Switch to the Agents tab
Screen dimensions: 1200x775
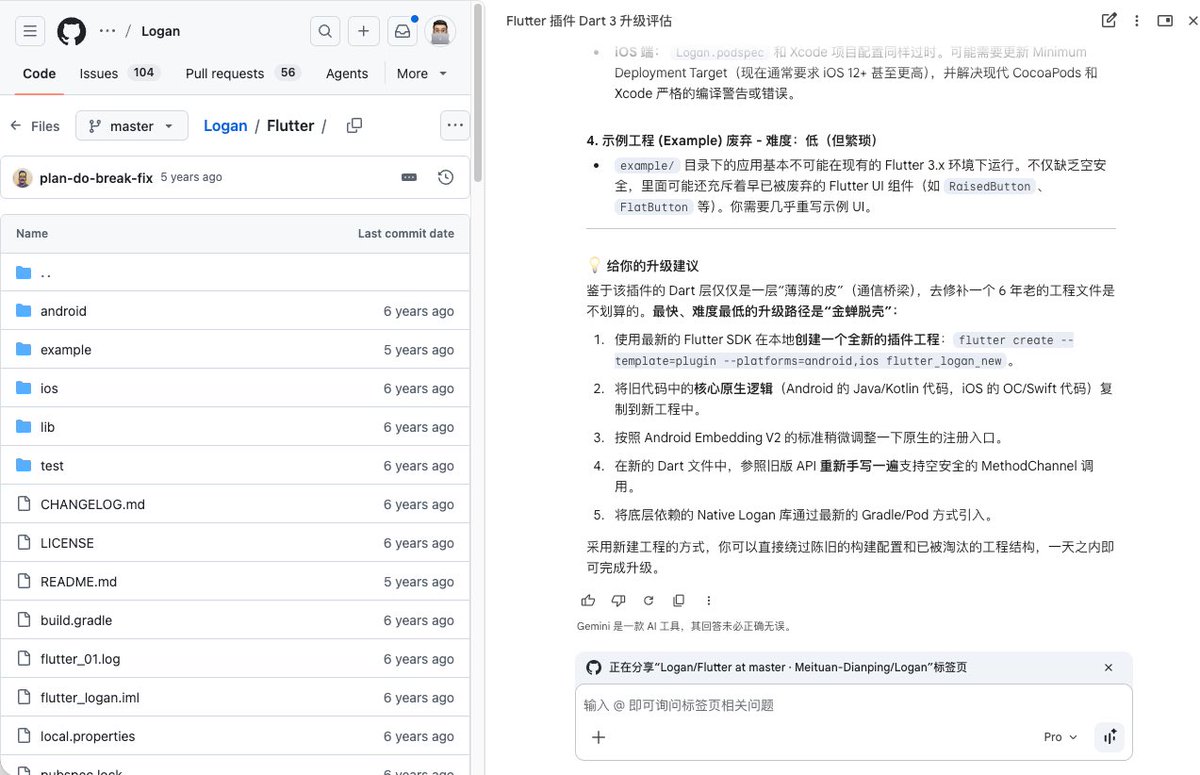click(347, 73)
